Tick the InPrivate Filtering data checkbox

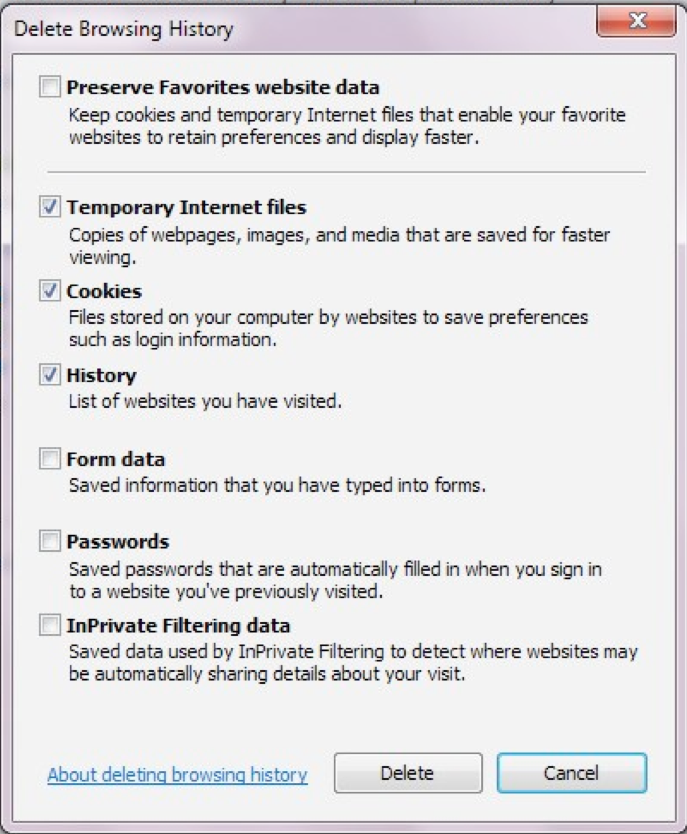49,625
